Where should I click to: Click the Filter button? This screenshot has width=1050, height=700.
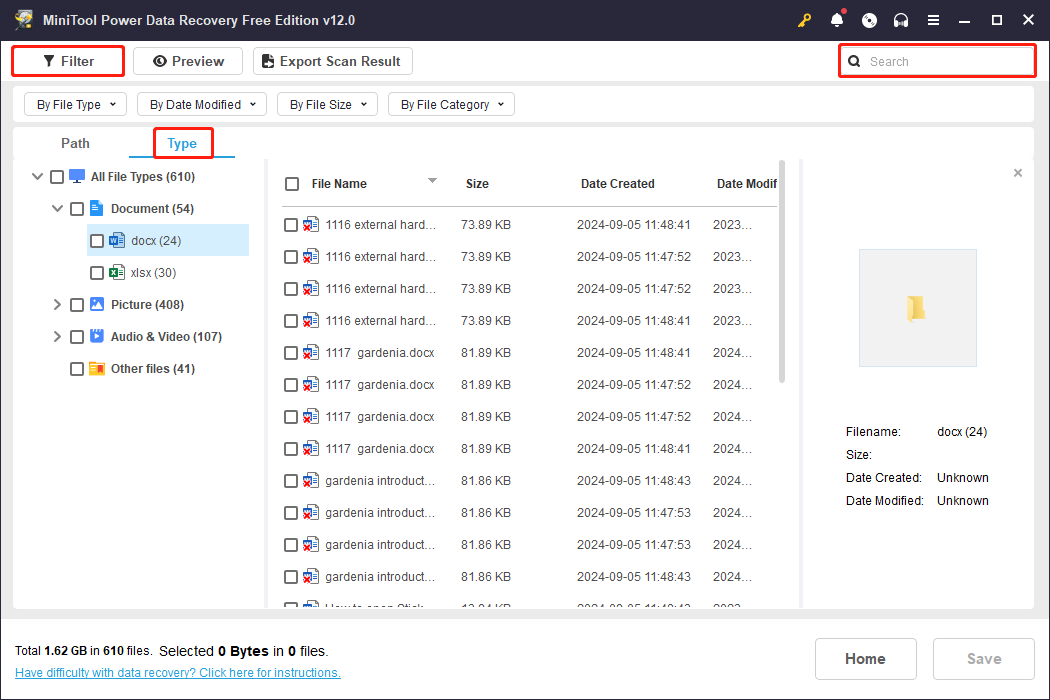[68, 62]
